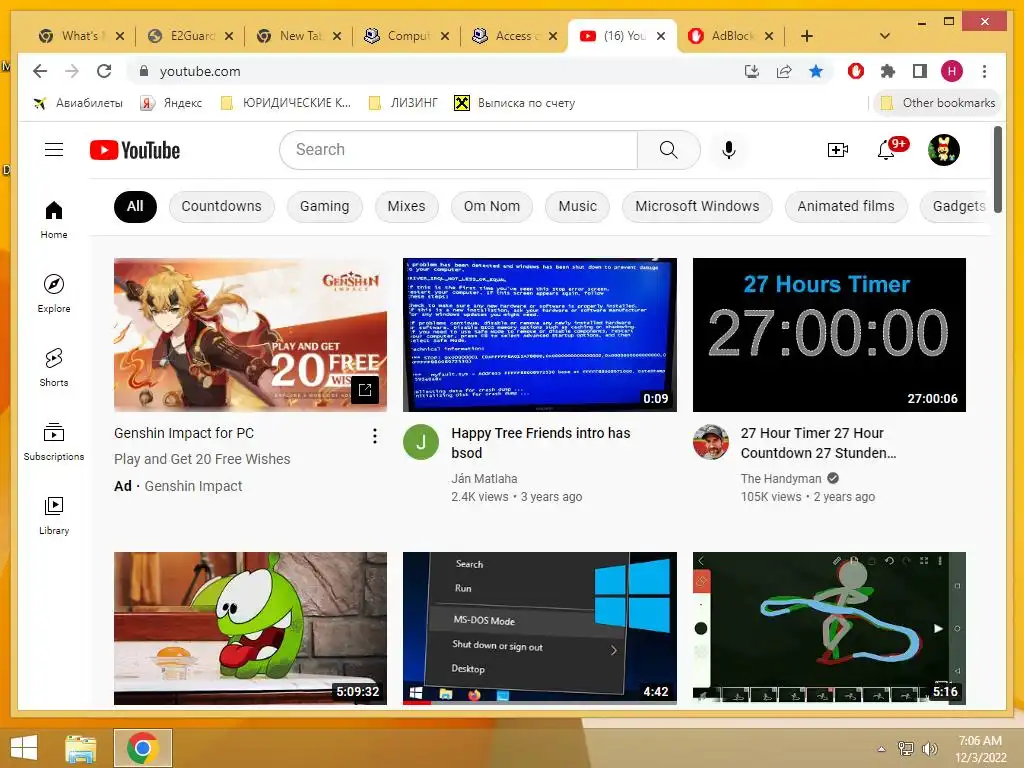This screenshot has width=1024, height=768.
Task: Click the YouTube search input field
Action: point(458,150)
